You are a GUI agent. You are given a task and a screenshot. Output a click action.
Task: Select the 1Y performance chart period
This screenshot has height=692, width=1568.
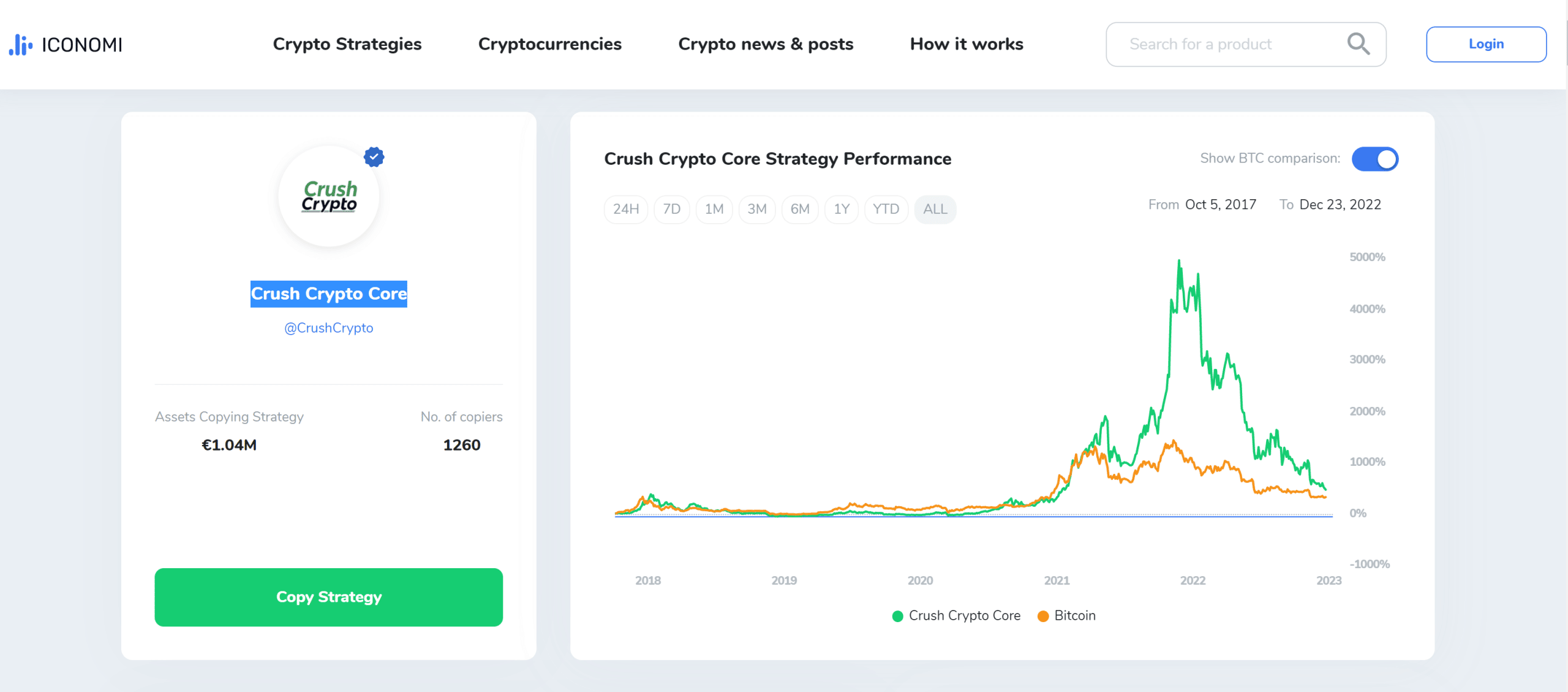(x=842, y=209)
